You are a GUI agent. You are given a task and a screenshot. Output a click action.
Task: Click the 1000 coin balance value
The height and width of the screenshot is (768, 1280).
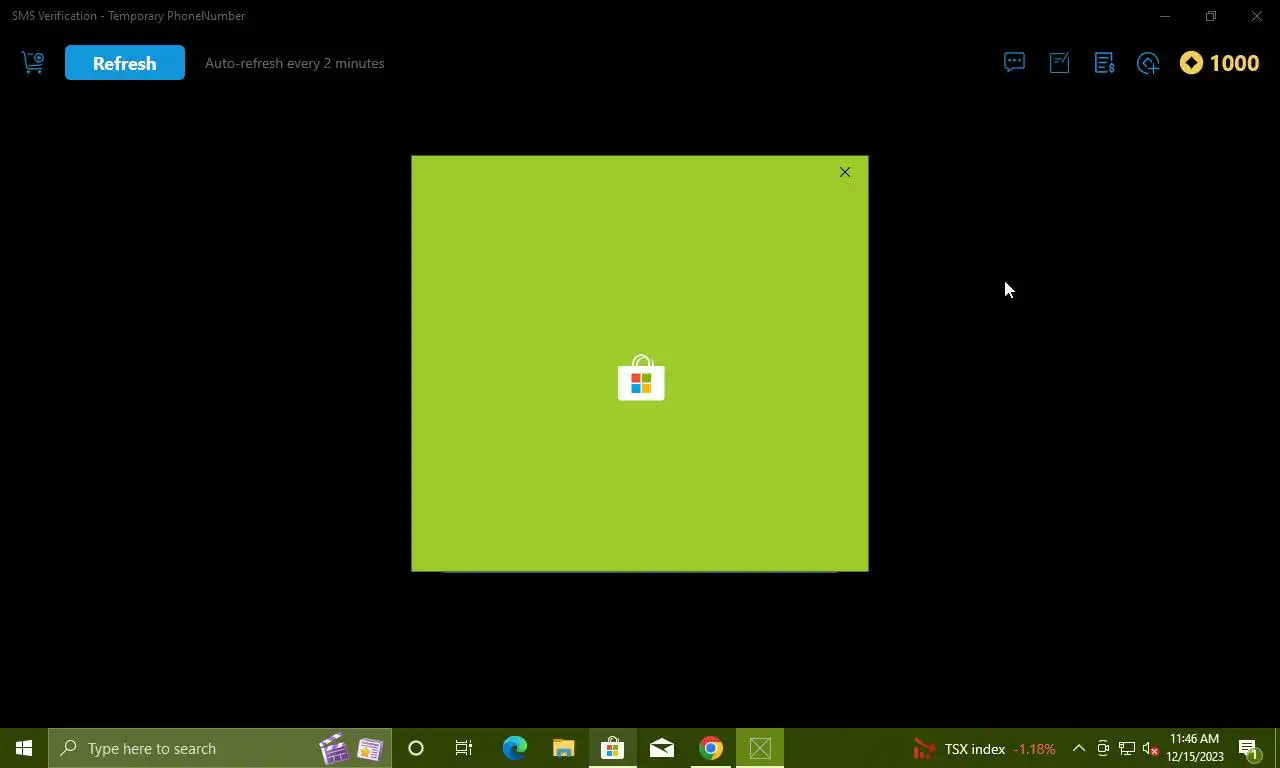(x=1234, y=63)
